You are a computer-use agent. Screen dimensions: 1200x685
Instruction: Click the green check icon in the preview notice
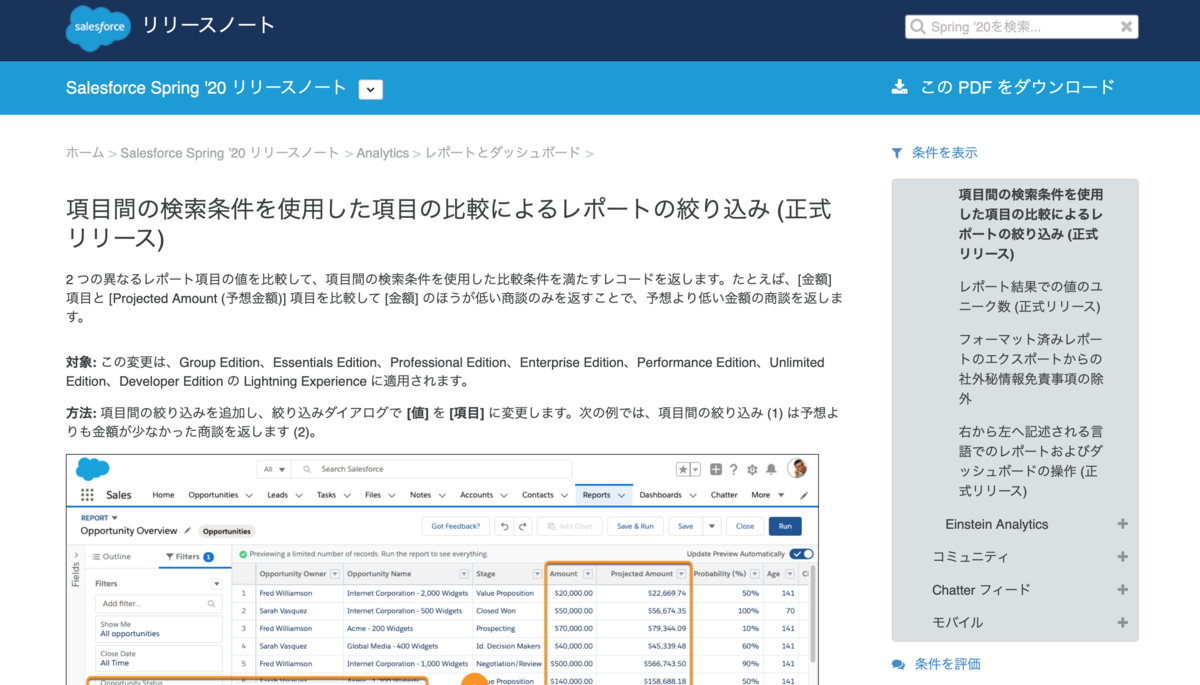[243, 554]
